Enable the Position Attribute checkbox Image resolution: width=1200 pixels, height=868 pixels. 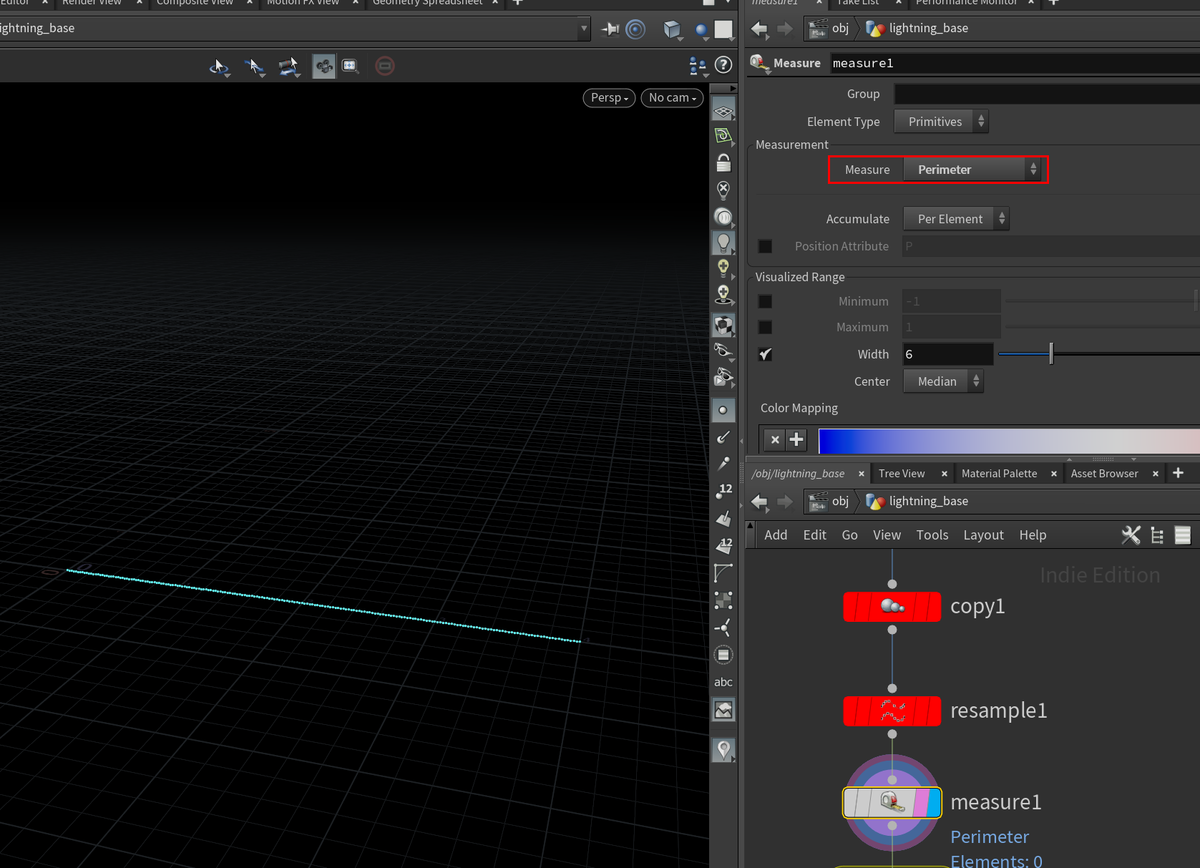click(765, 246)
